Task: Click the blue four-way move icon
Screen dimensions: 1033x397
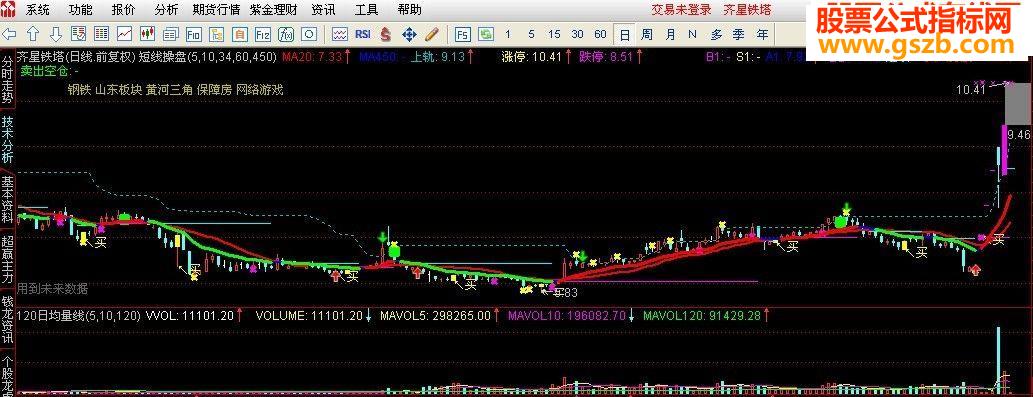Action: pos(408,34)
